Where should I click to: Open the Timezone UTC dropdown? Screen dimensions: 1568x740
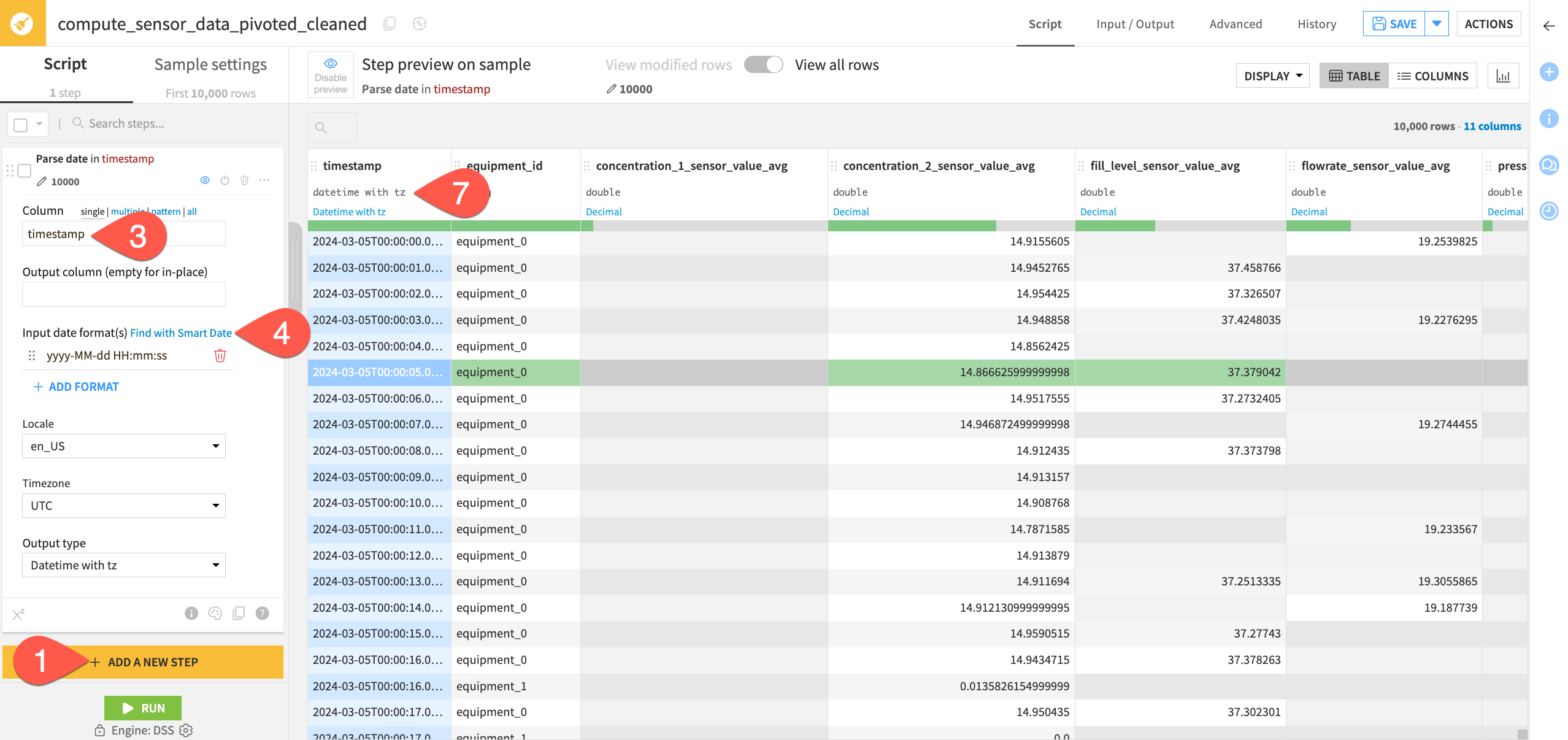124,506
